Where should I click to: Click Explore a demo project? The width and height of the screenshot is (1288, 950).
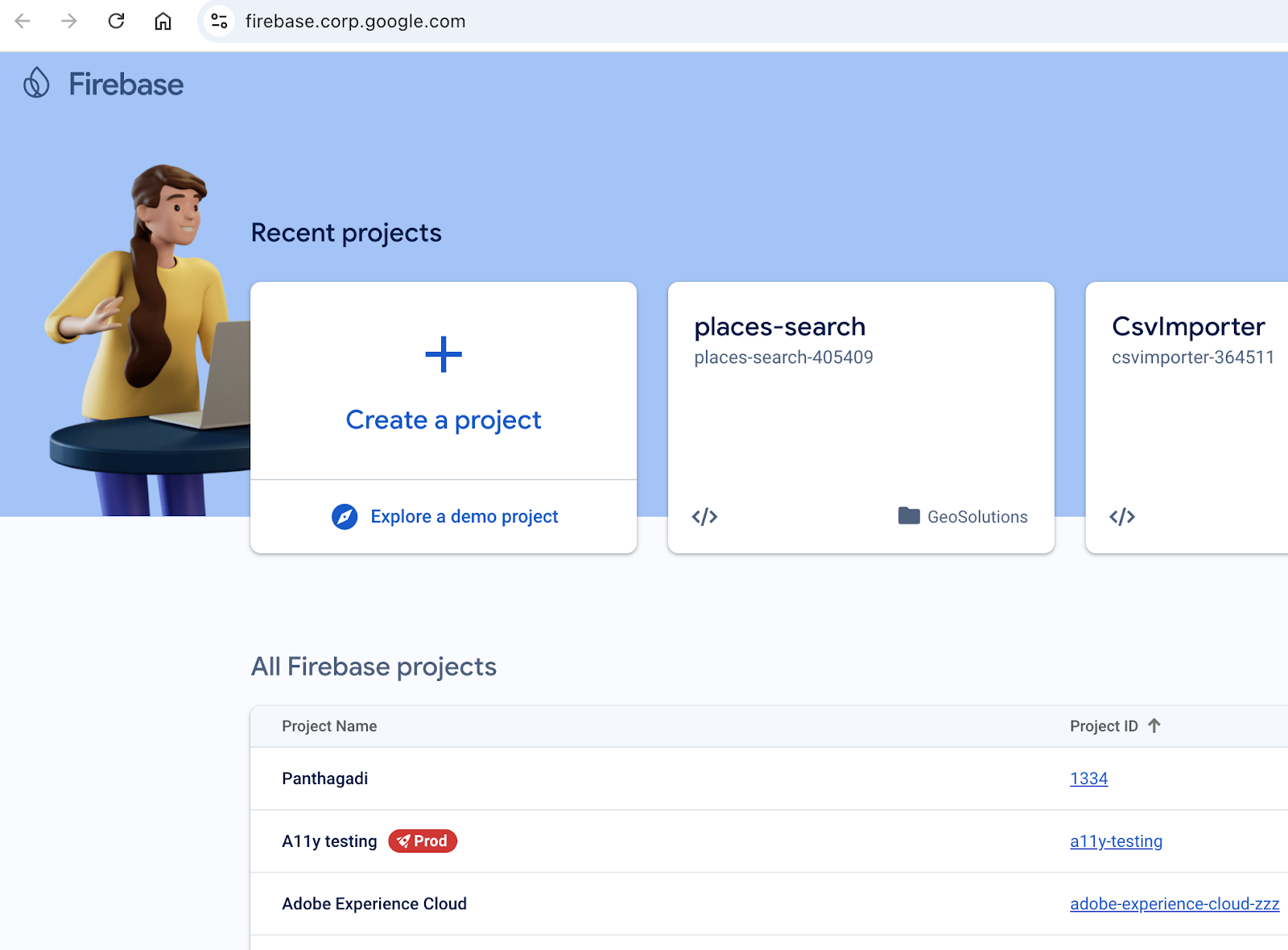pos(464,517)
